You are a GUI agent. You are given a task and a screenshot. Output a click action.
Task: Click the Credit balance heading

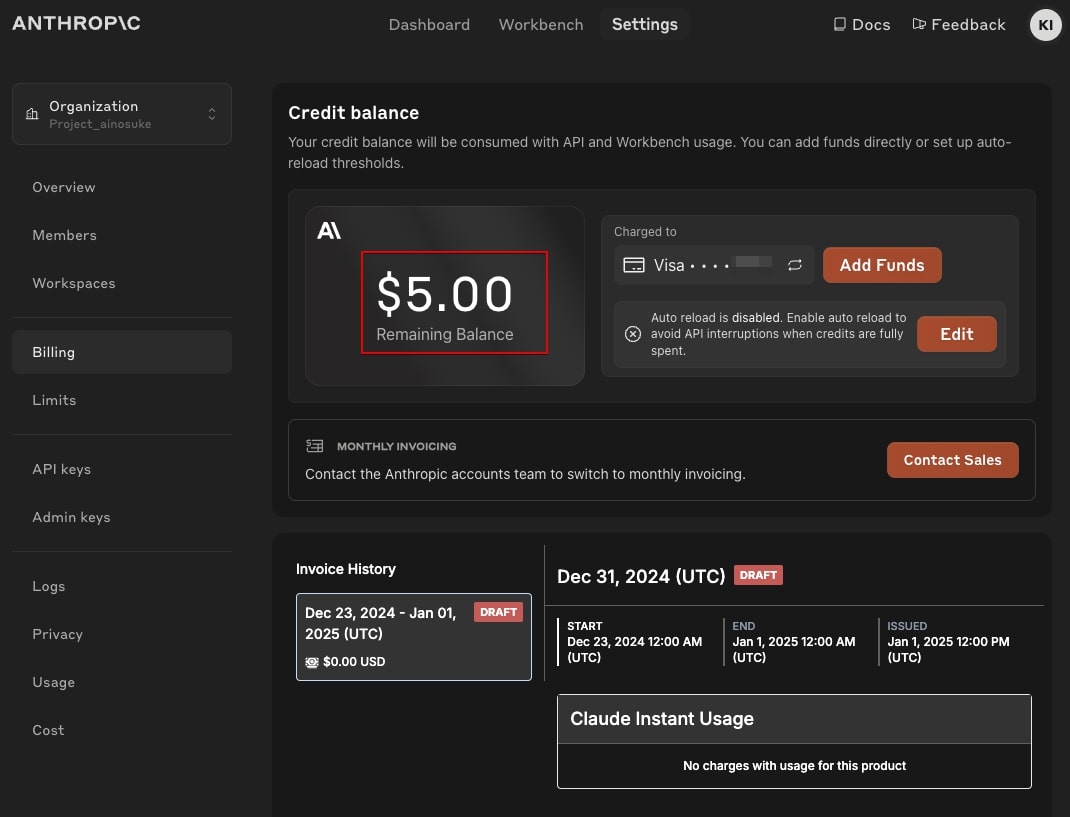point(353,113)
